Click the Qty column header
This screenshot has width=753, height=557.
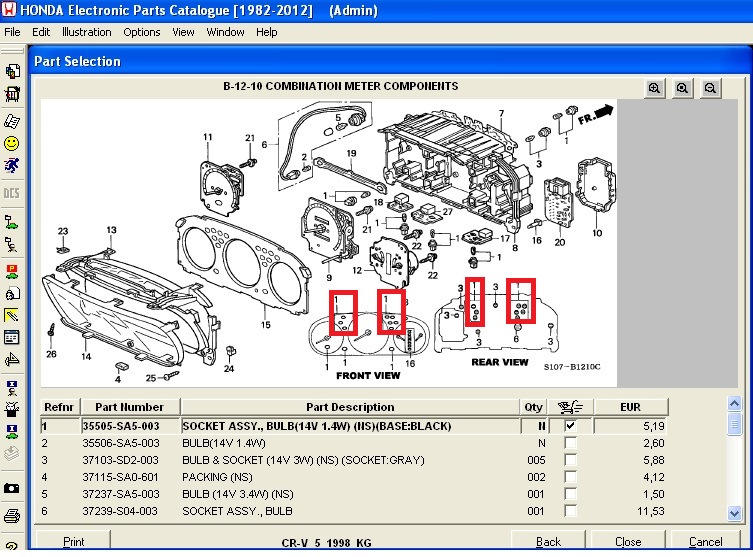534,407
